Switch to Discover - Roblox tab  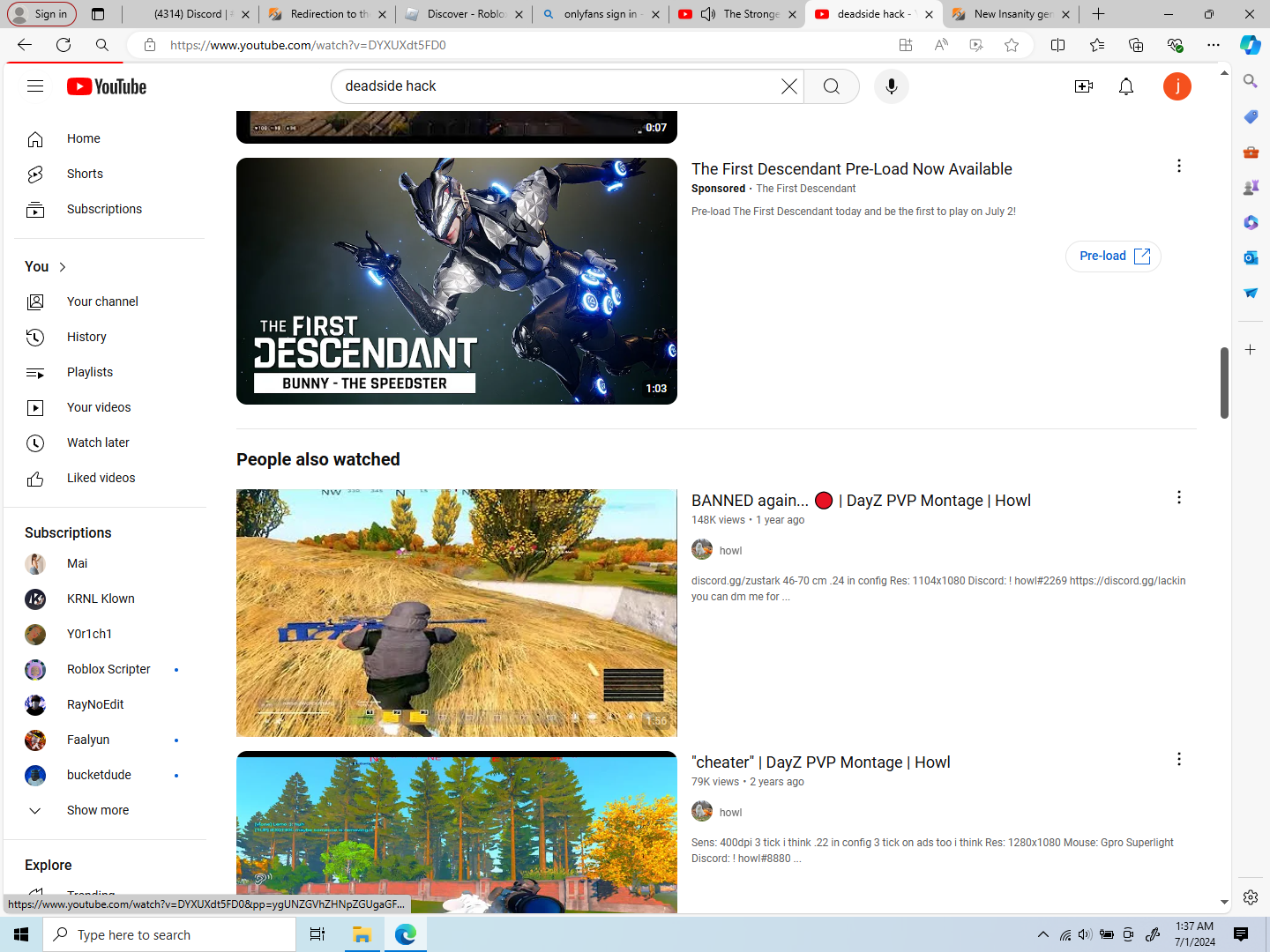[463, 14]
